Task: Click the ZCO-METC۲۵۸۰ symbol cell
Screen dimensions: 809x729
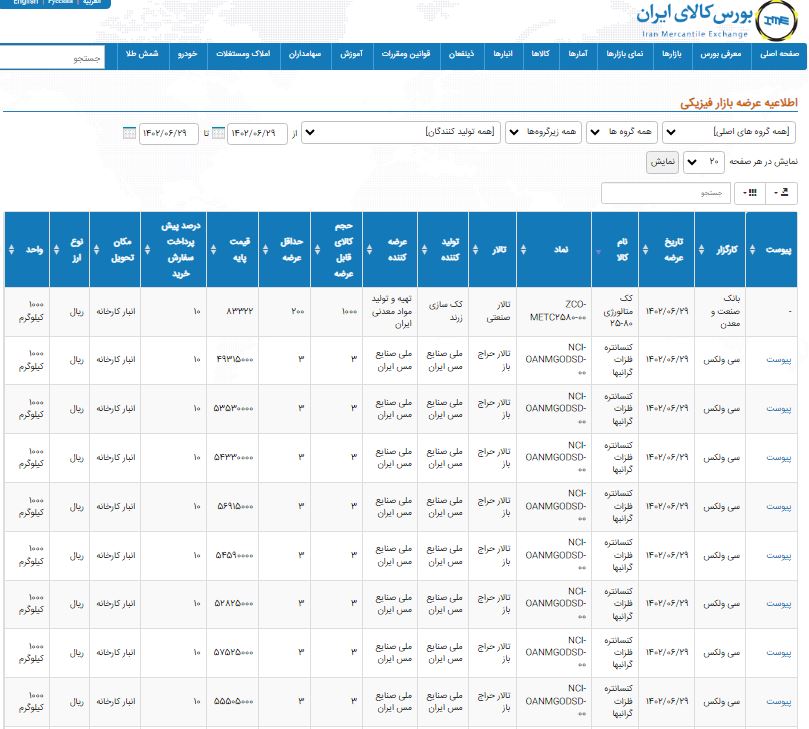Action: click(x=554, y=311)
